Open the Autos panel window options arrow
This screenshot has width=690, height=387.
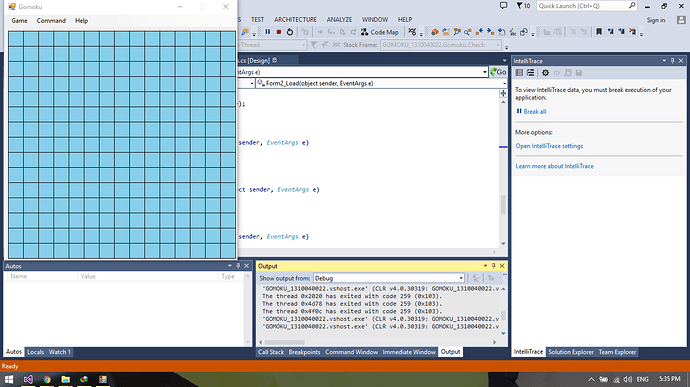pyautogui.click(x=230, y=266)
